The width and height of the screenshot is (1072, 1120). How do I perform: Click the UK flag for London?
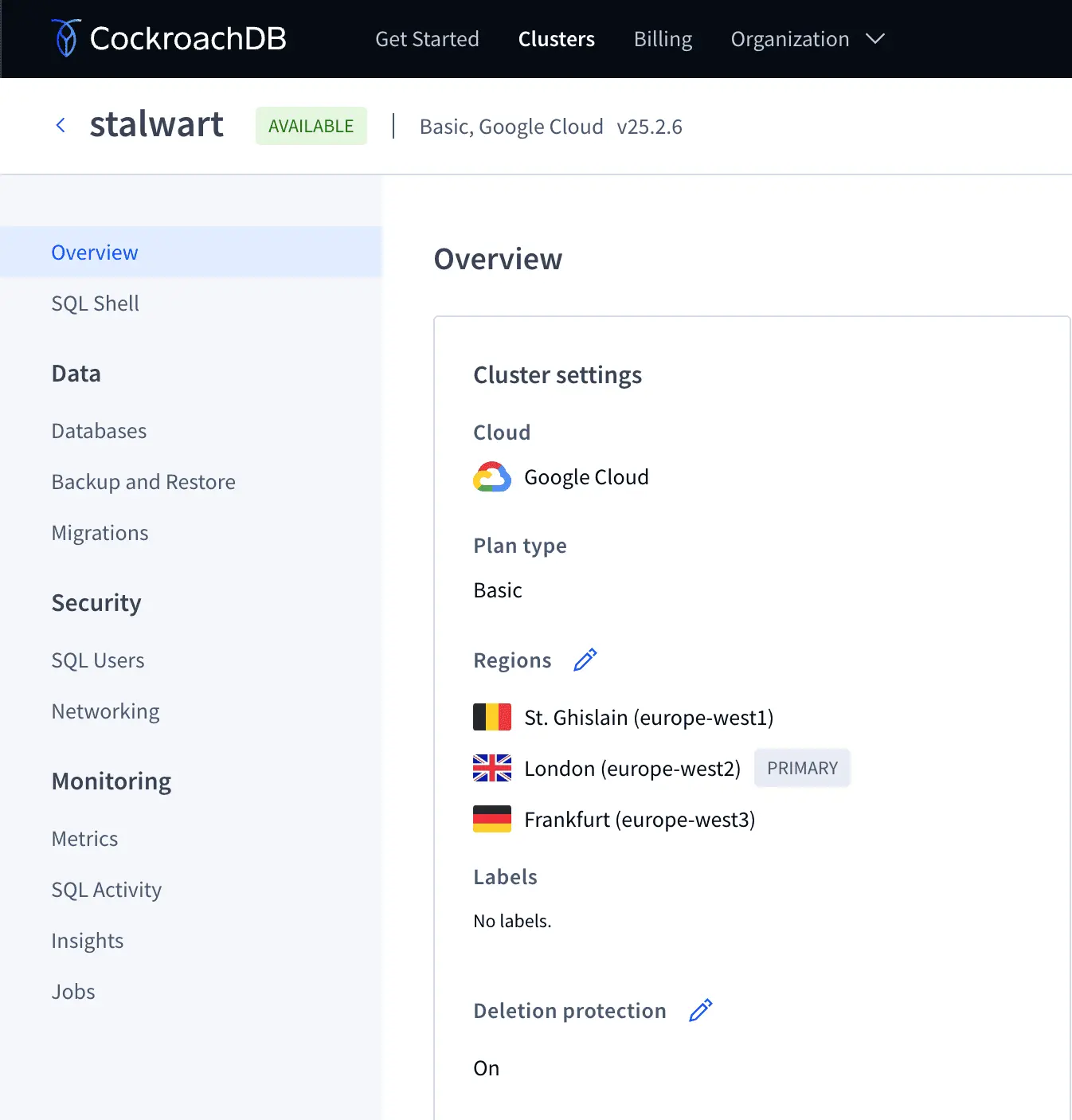[x=492, y=768]
